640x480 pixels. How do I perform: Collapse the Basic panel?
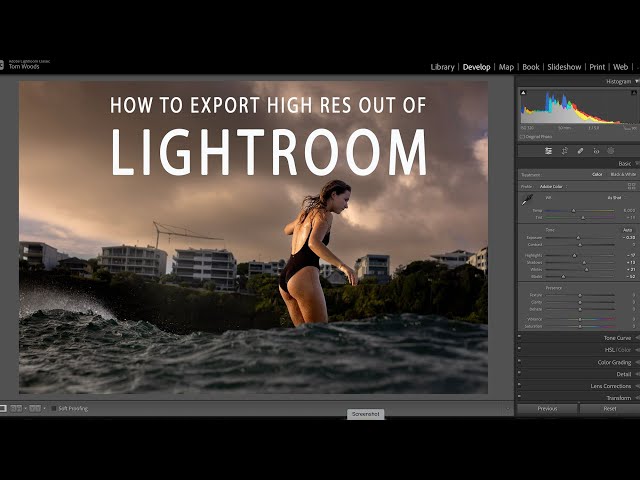(x=637, y=164)
